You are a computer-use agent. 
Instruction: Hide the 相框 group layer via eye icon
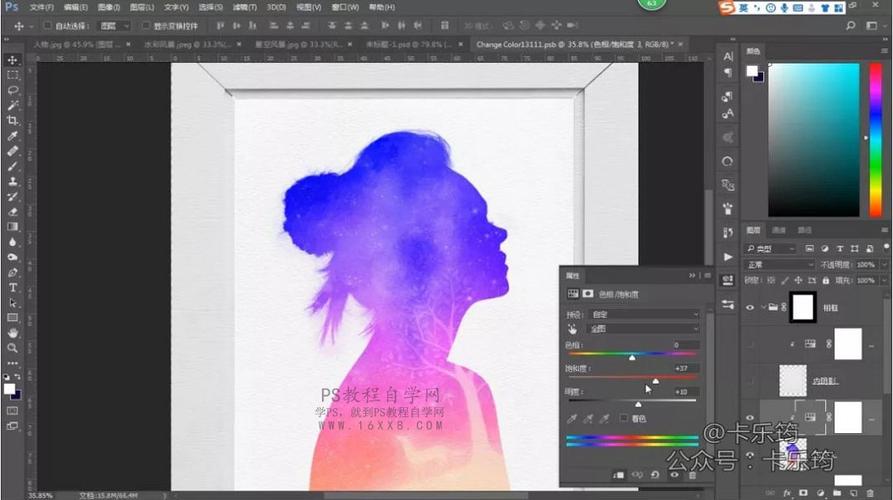tap(751, 308)
